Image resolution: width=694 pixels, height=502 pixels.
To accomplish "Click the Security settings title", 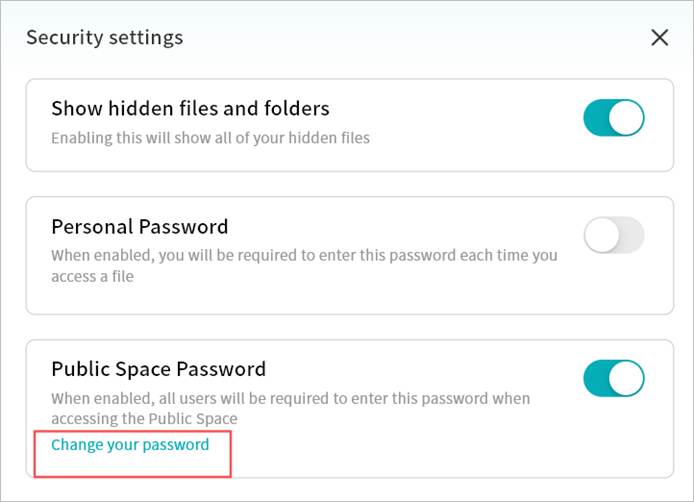I will (104, 38).
